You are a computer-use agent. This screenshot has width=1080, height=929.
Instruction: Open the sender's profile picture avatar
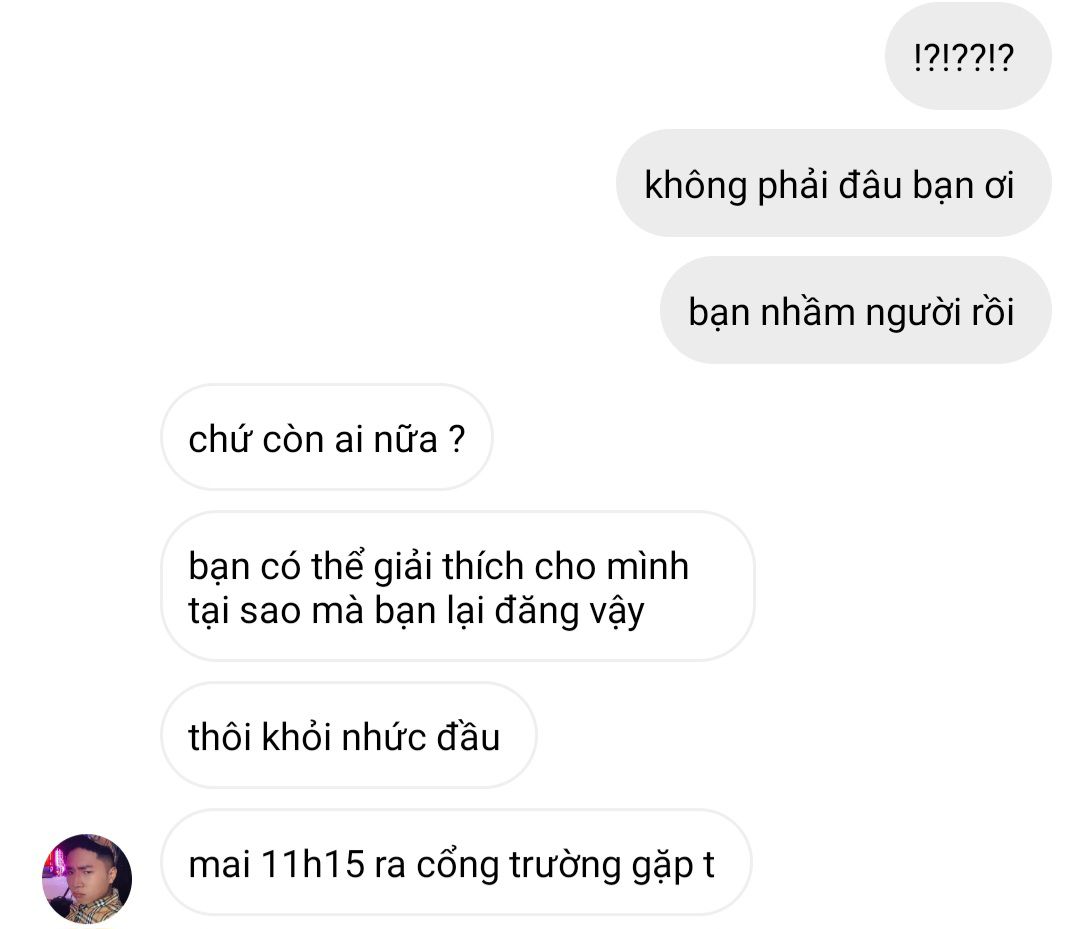[87, 878]
